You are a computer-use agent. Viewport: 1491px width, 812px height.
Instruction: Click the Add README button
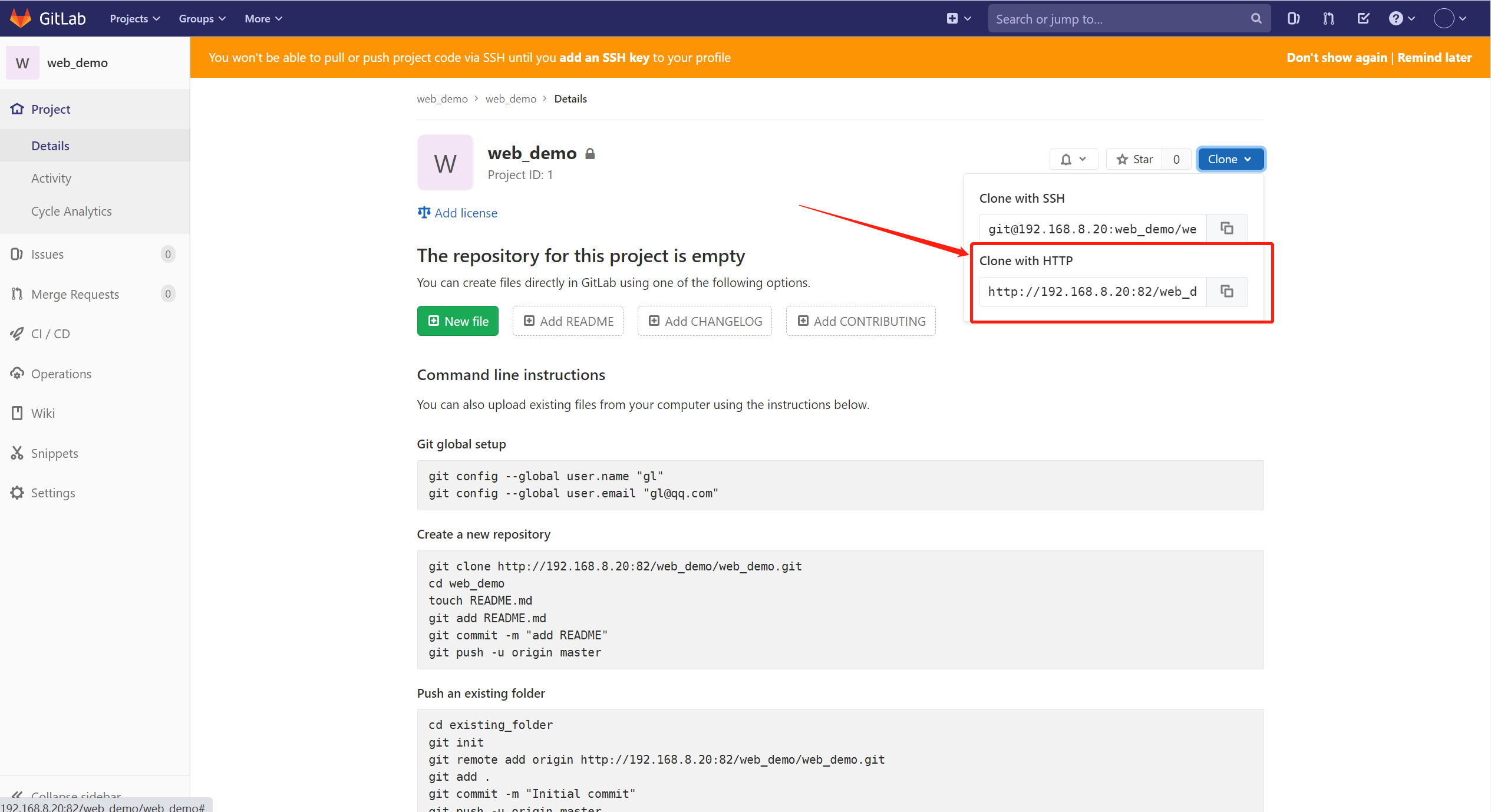pyautogui.click(x=568, y=321)
